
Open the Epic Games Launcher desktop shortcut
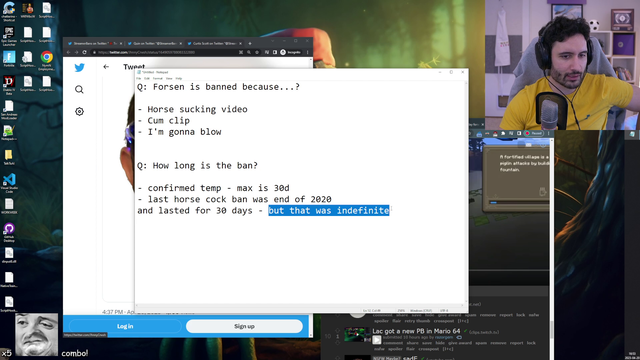point(9,35)
